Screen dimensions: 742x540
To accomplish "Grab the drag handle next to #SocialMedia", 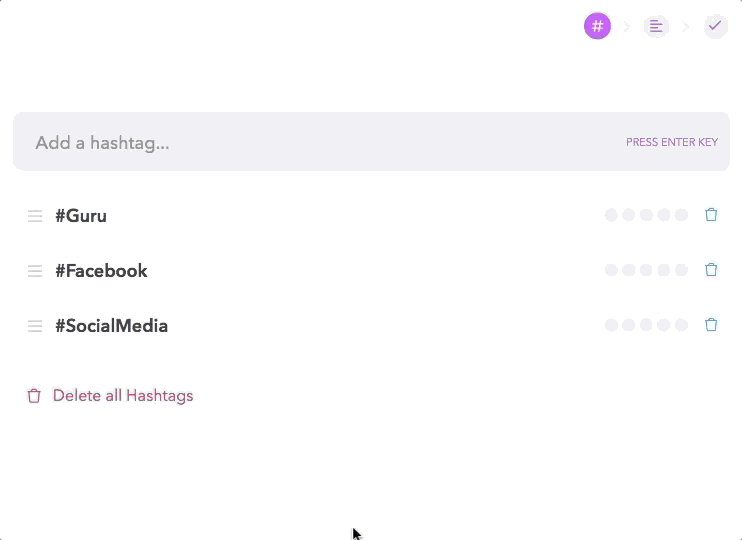I will [x=35, y=326].
